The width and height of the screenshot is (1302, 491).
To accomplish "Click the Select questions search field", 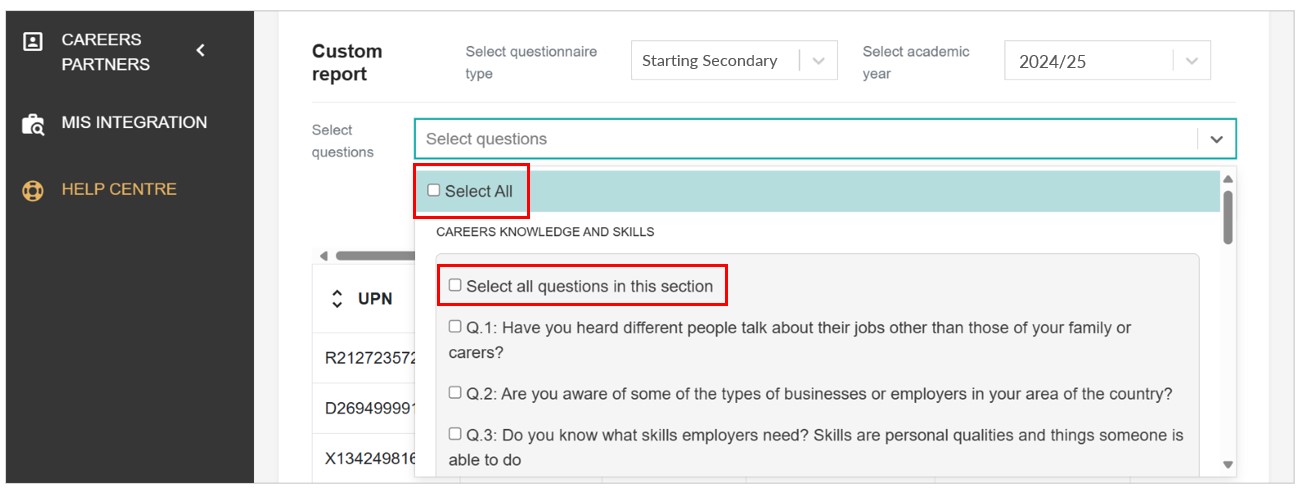I will pos(800,139).
